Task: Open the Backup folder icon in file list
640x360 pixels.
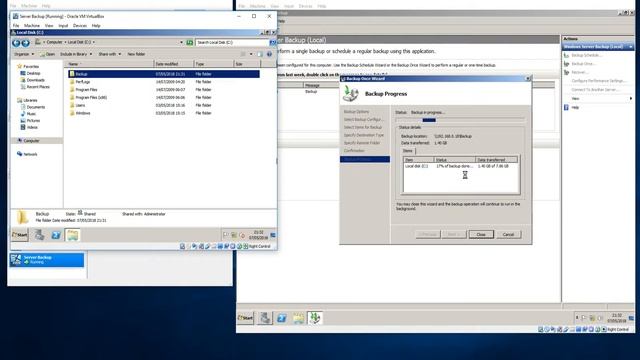Action: coord(72,74)
